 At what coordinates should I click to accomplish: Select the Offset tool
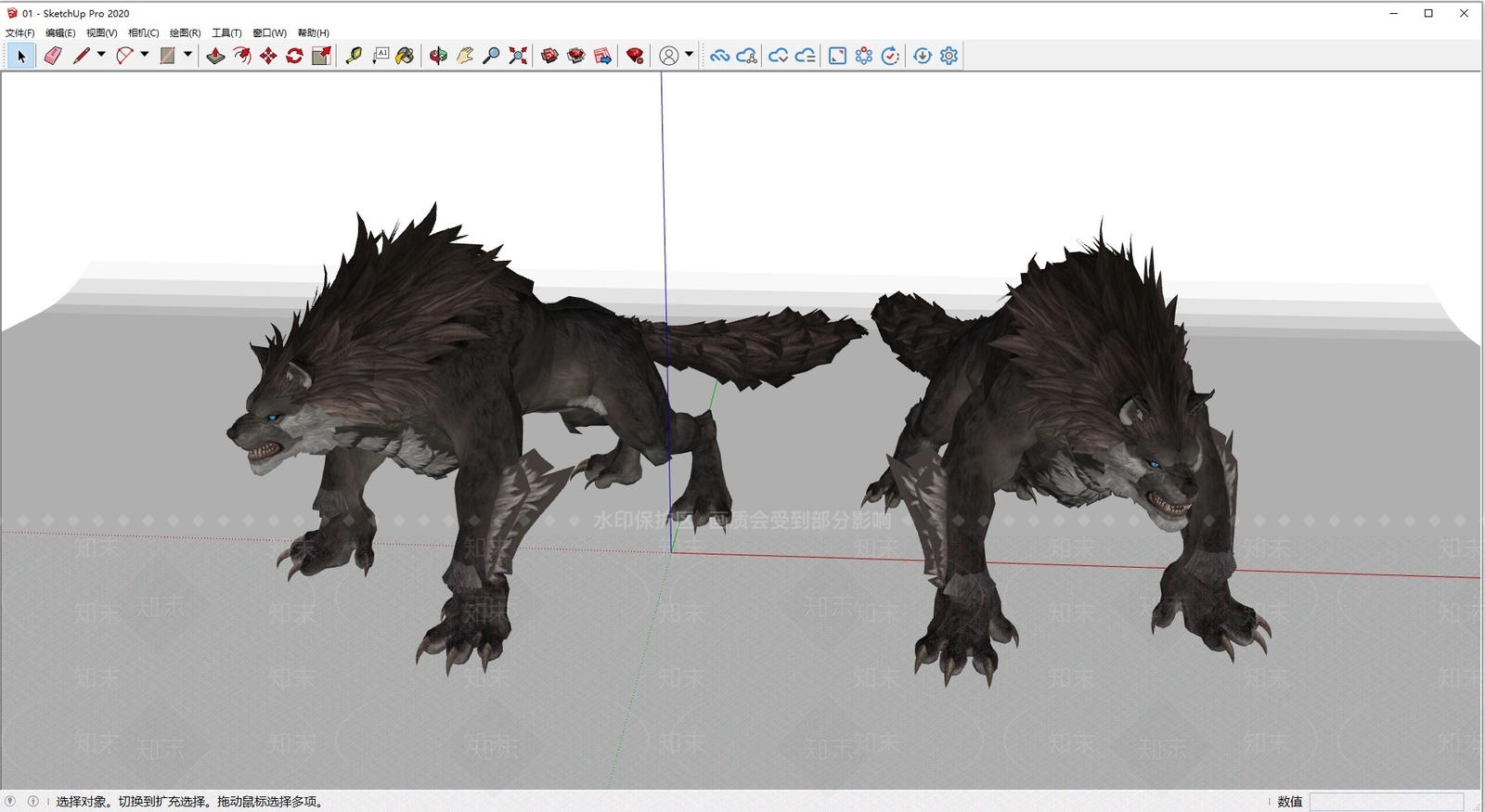pyautogui.click(x=242, y=57)
